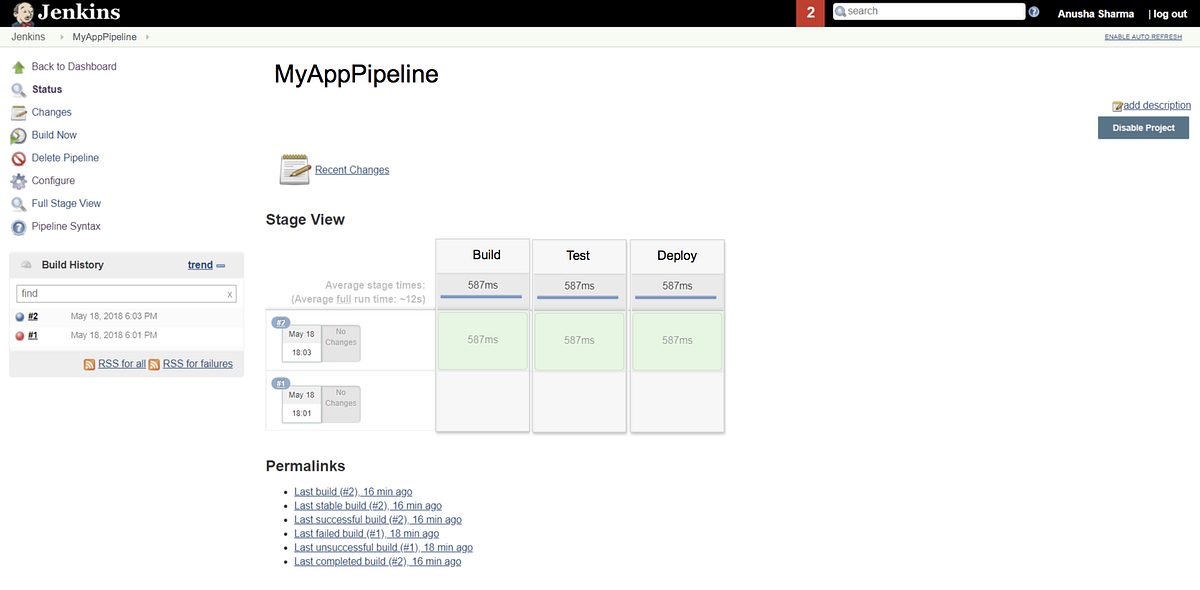The width and height of the screenshot is (1200, 590).
Task: Open the Recent Changes link
Action: pyautogui.click(x=352, y=170)
